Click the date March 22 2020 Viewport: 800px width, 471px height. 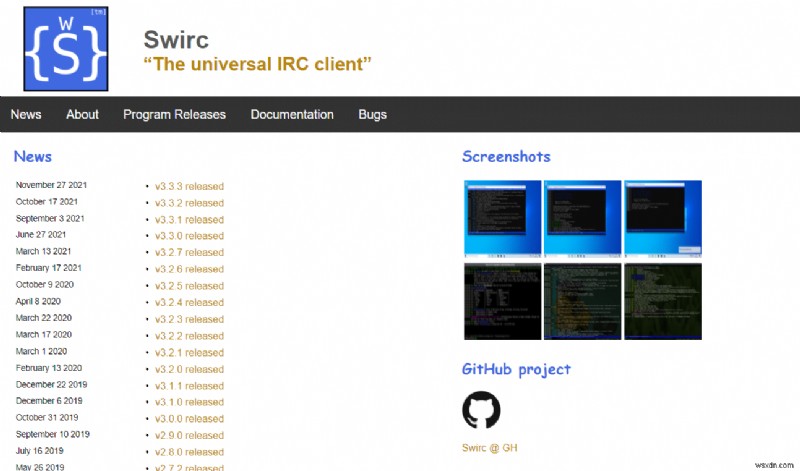coord(43,317)
